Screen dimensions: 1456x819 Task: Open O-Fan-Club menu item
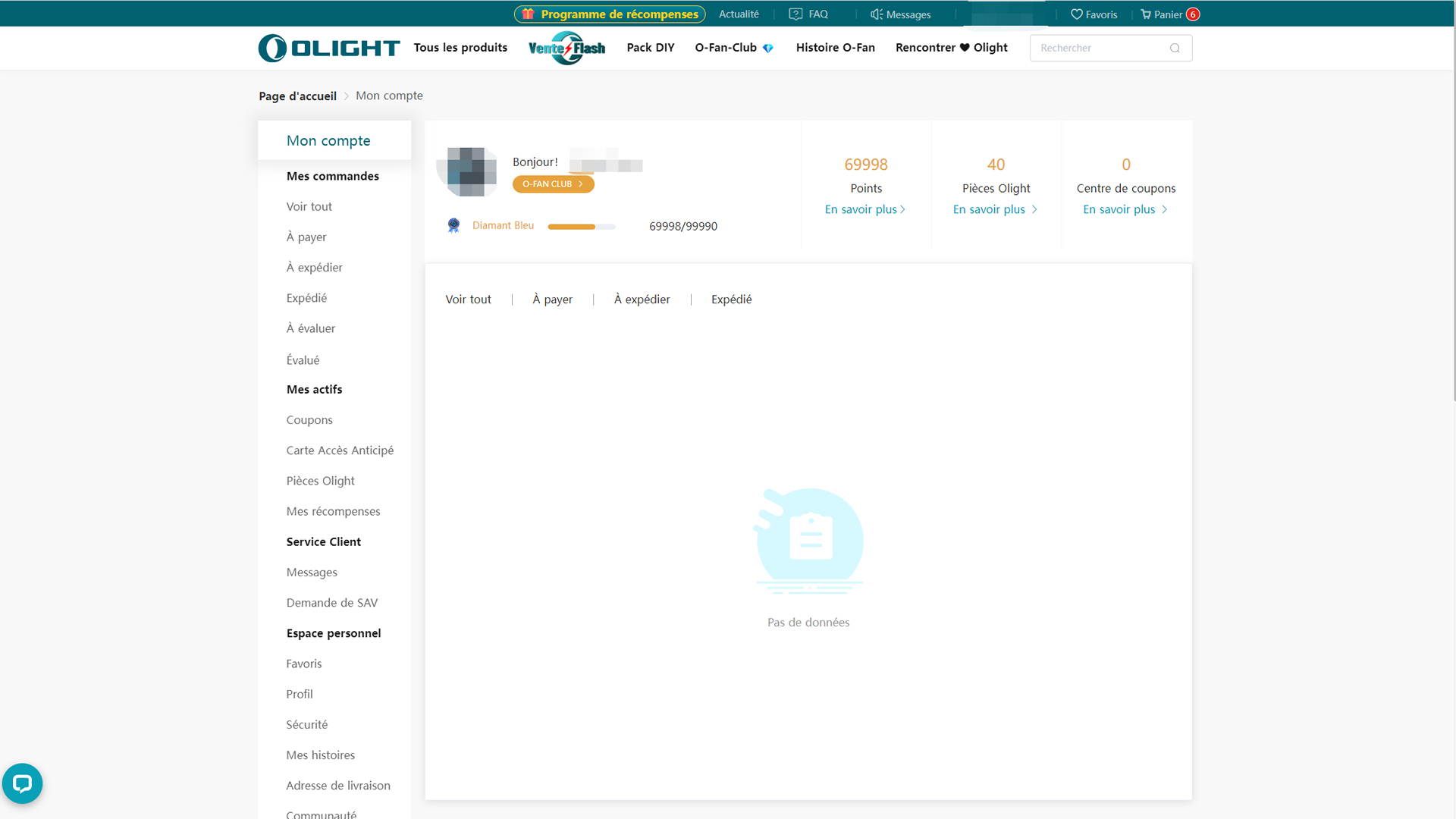click(x=726, y=48)
